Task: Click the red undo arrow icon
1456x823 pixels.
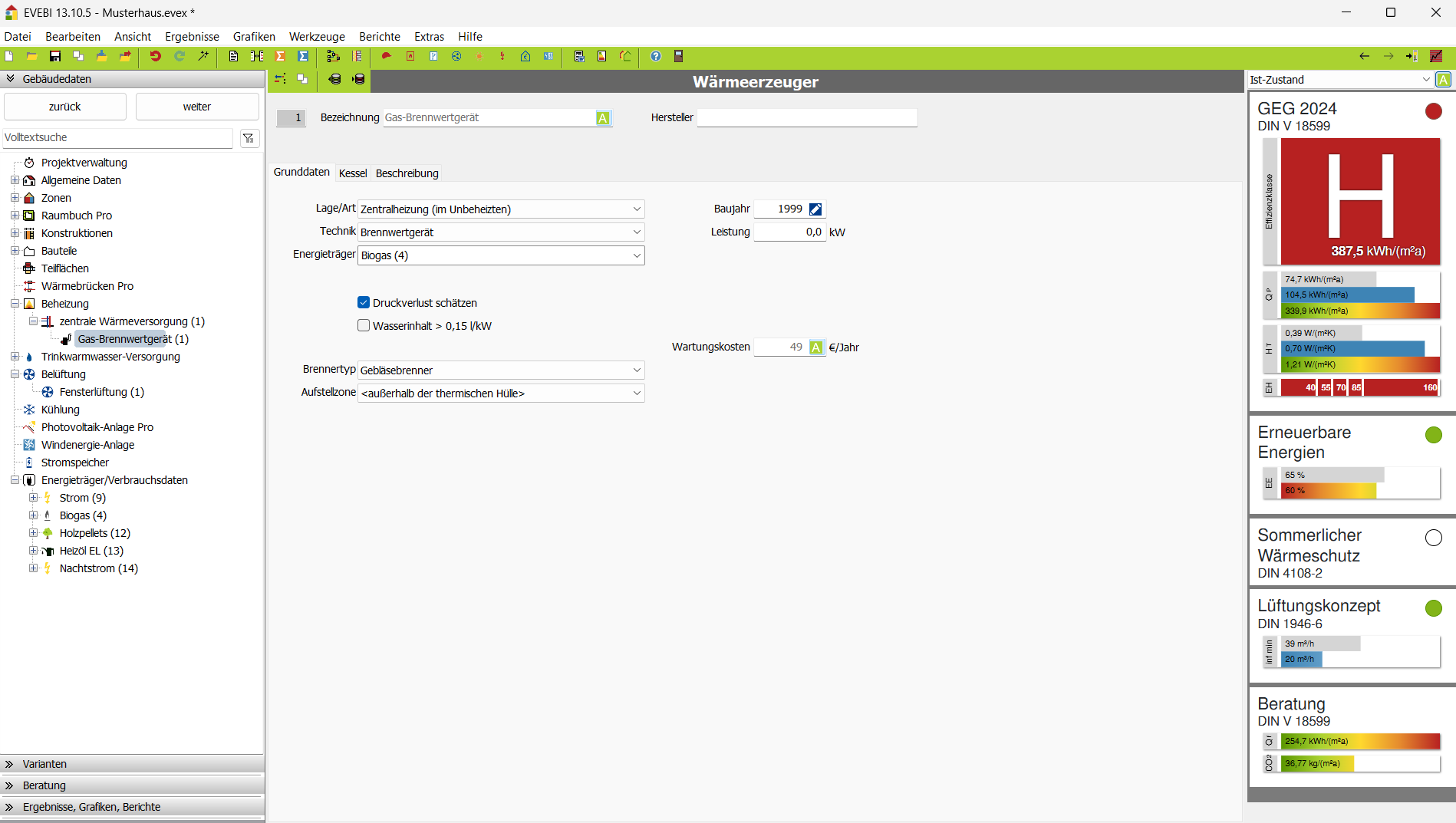Action: click(x=155, y=56)
